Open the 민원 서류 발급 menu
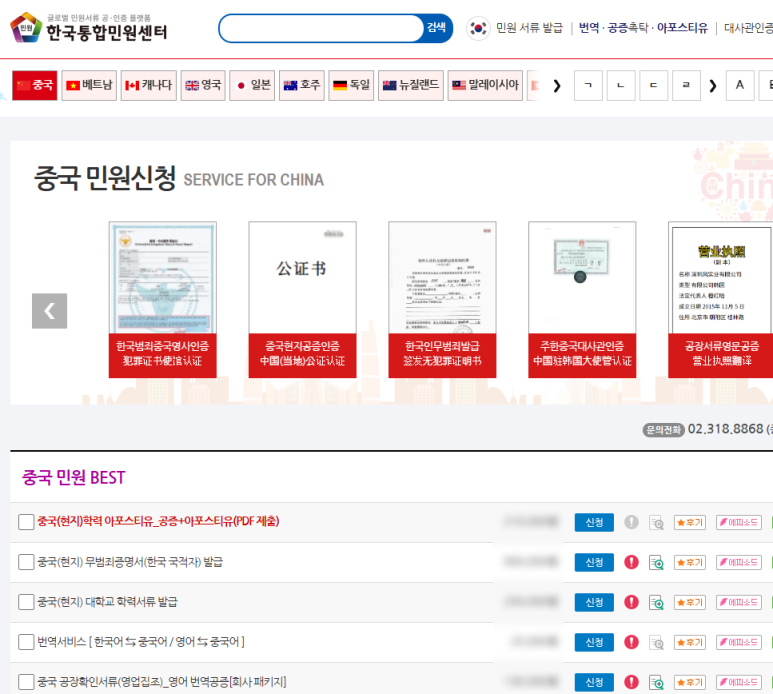 [529, 28]
